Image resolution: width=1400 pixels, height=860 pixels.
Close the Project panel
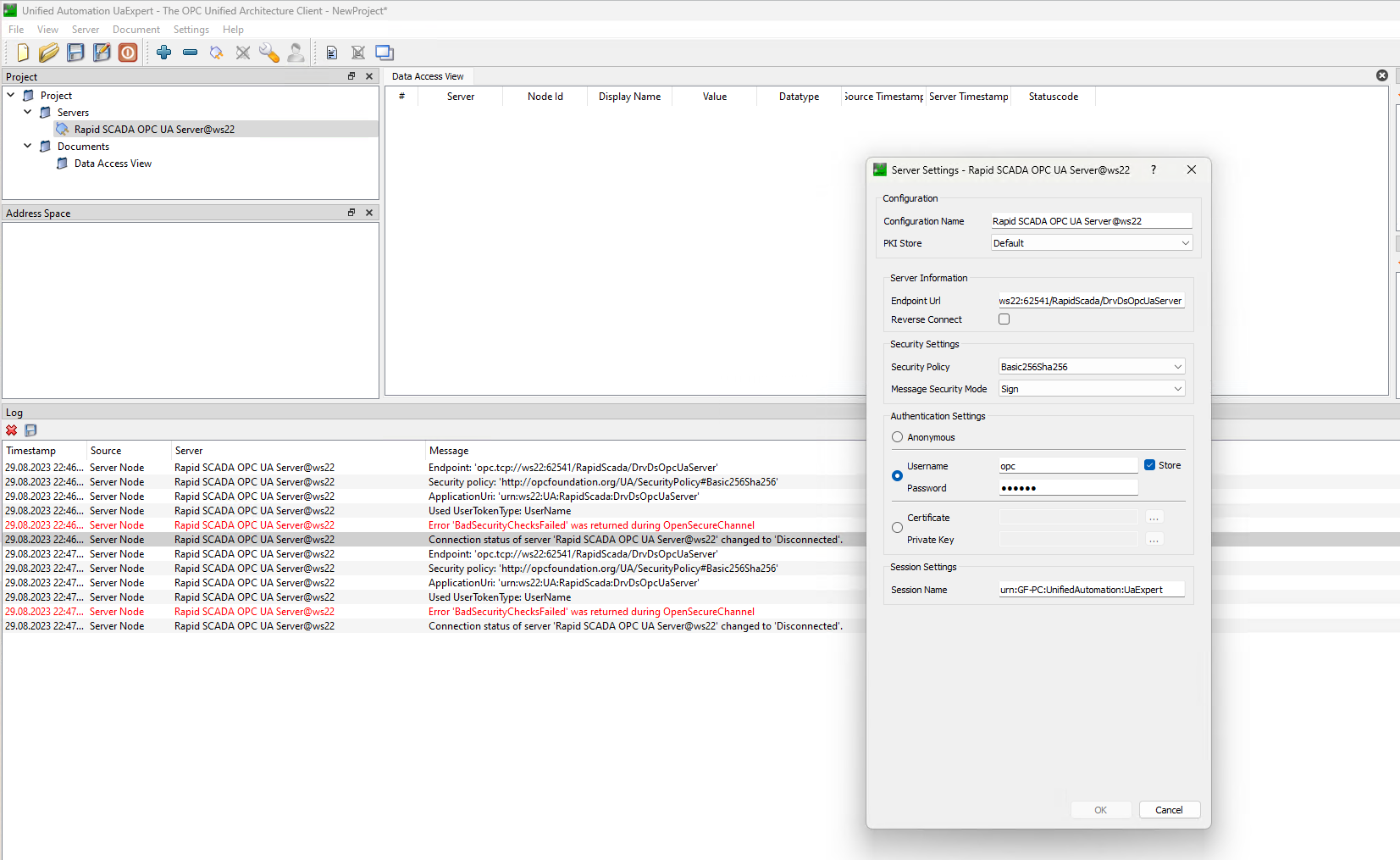point(369,76)
